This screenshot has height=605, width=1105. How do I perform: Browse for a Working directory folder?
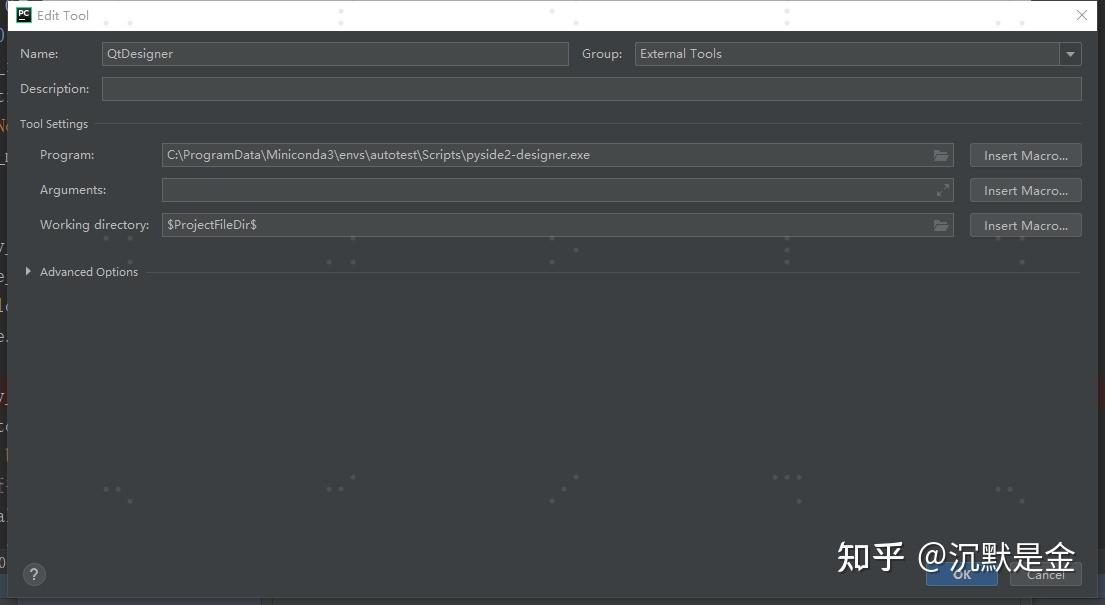point(940,224)
